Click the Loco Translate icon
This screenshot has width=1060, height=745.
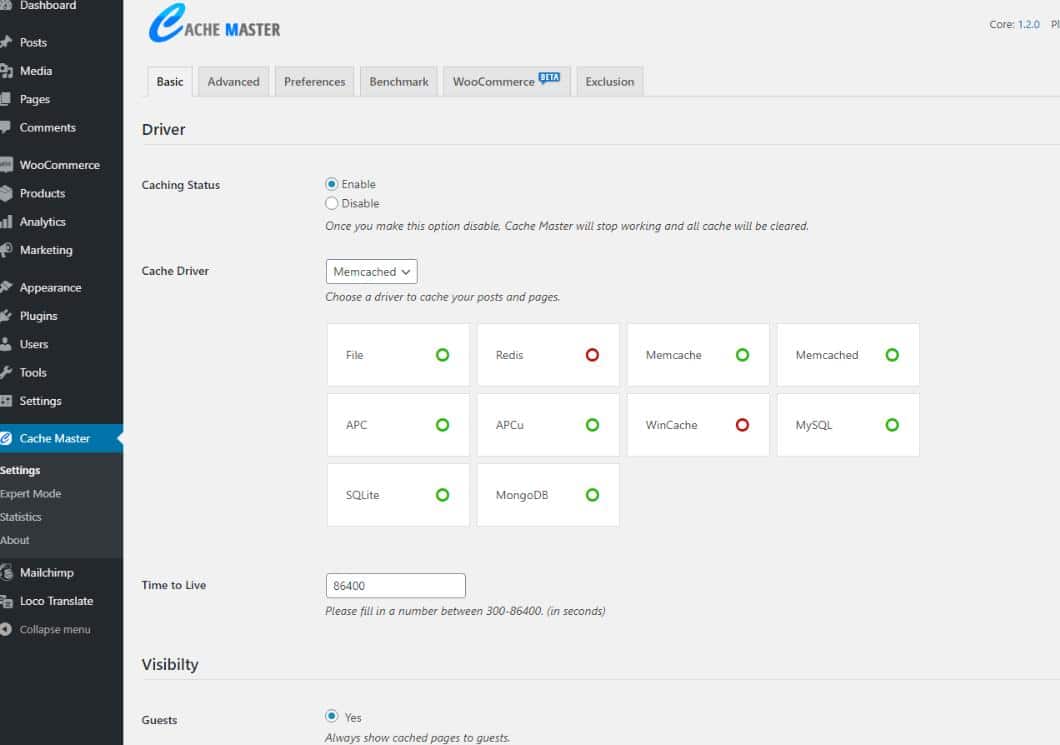pos(6,602)
